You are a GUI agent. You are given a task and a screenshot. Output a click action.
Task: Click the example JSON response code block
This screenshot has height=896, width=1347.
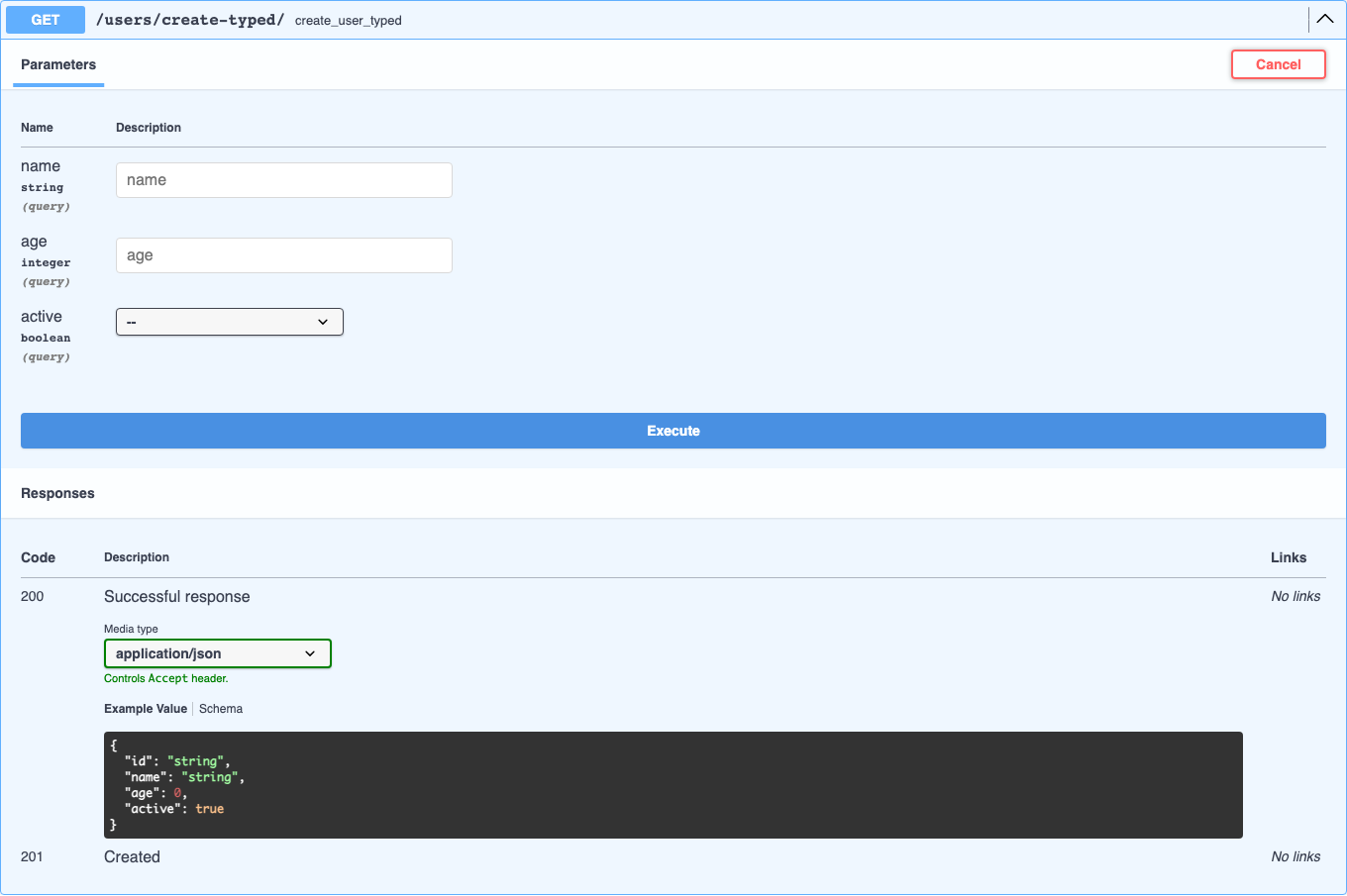click(673, 785)
